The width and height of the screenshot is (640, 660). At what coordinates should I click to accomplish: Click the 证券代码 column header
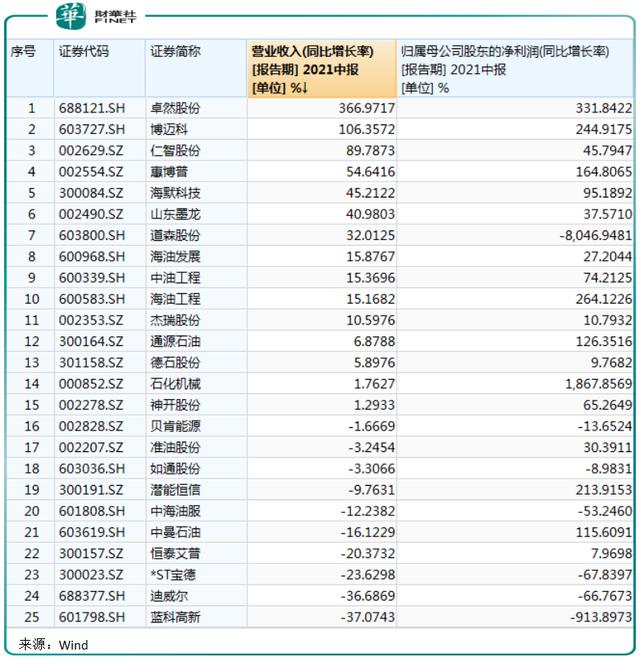click(x=99, y=69)
